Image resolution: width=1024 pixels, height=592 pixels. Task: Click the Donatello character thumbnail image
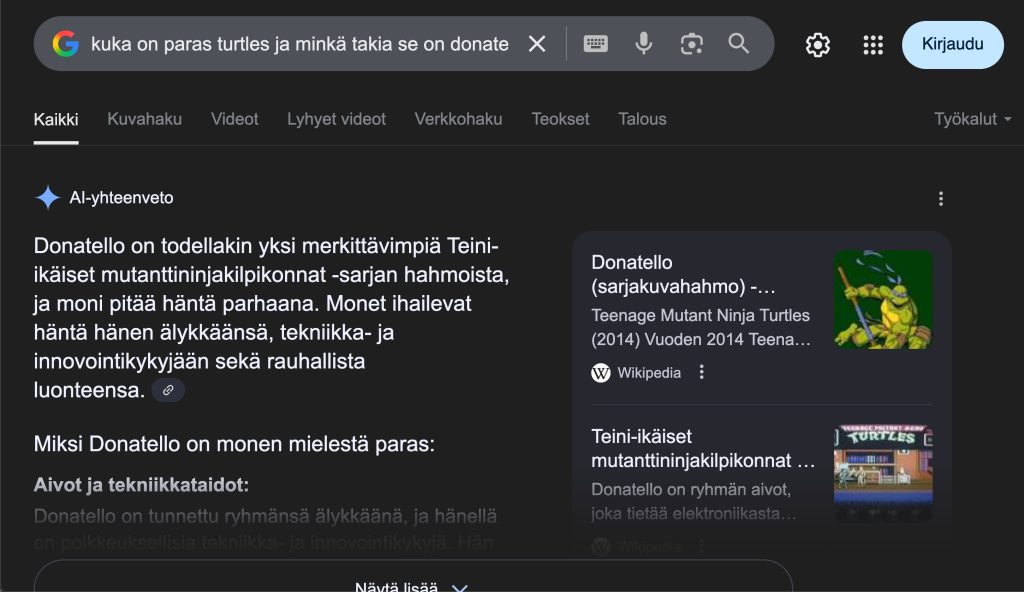(x=883, y=299)
